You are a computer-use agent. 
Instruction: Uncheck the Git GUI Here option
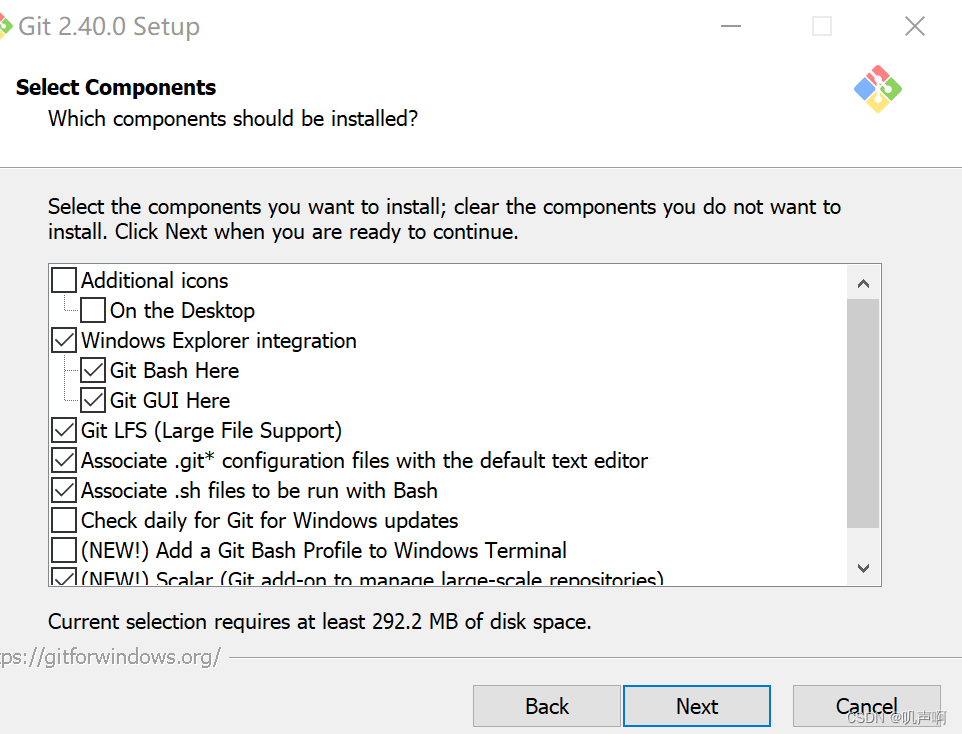(92, 400)
